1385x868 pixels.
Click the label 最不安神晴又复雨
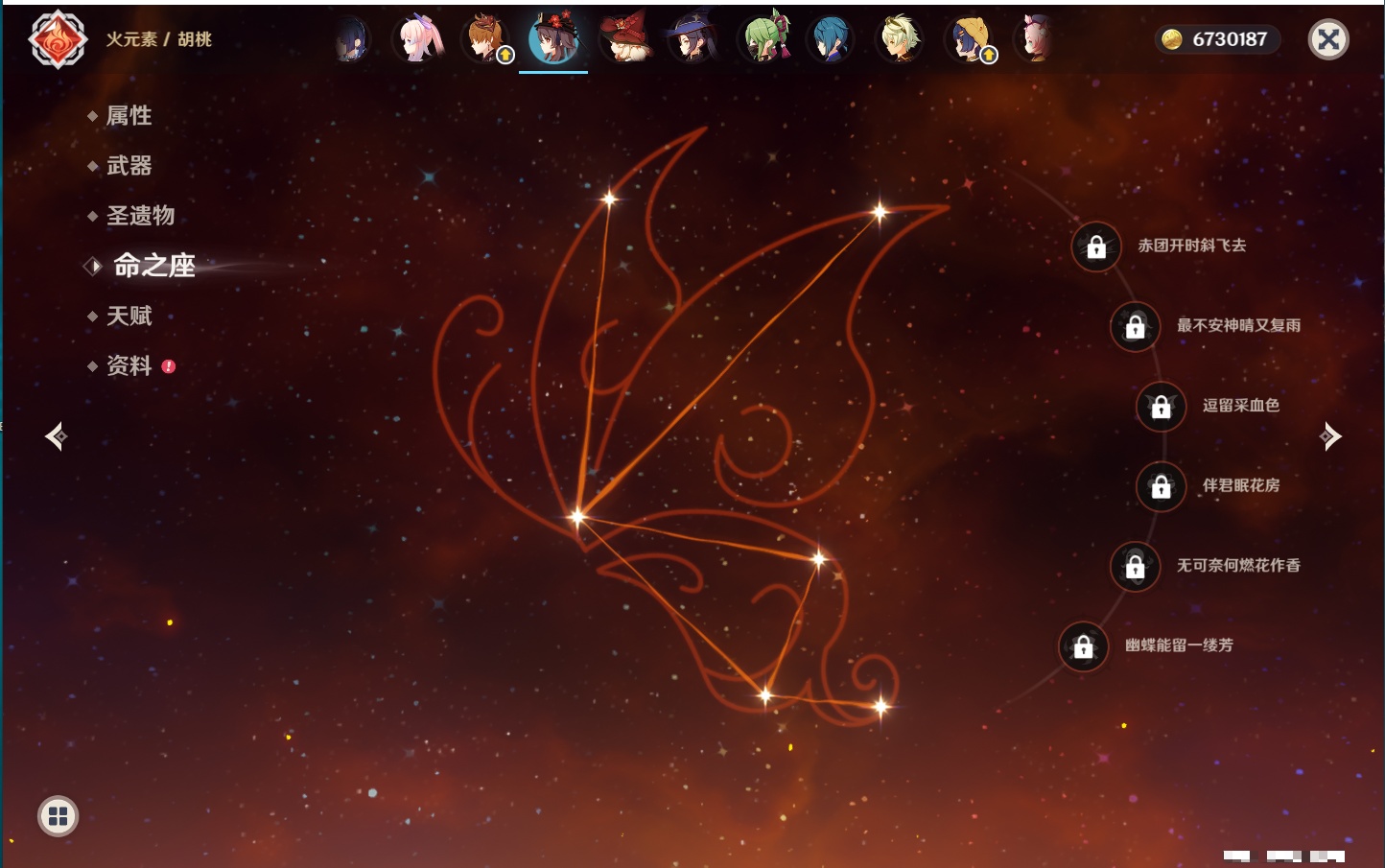1238,325
